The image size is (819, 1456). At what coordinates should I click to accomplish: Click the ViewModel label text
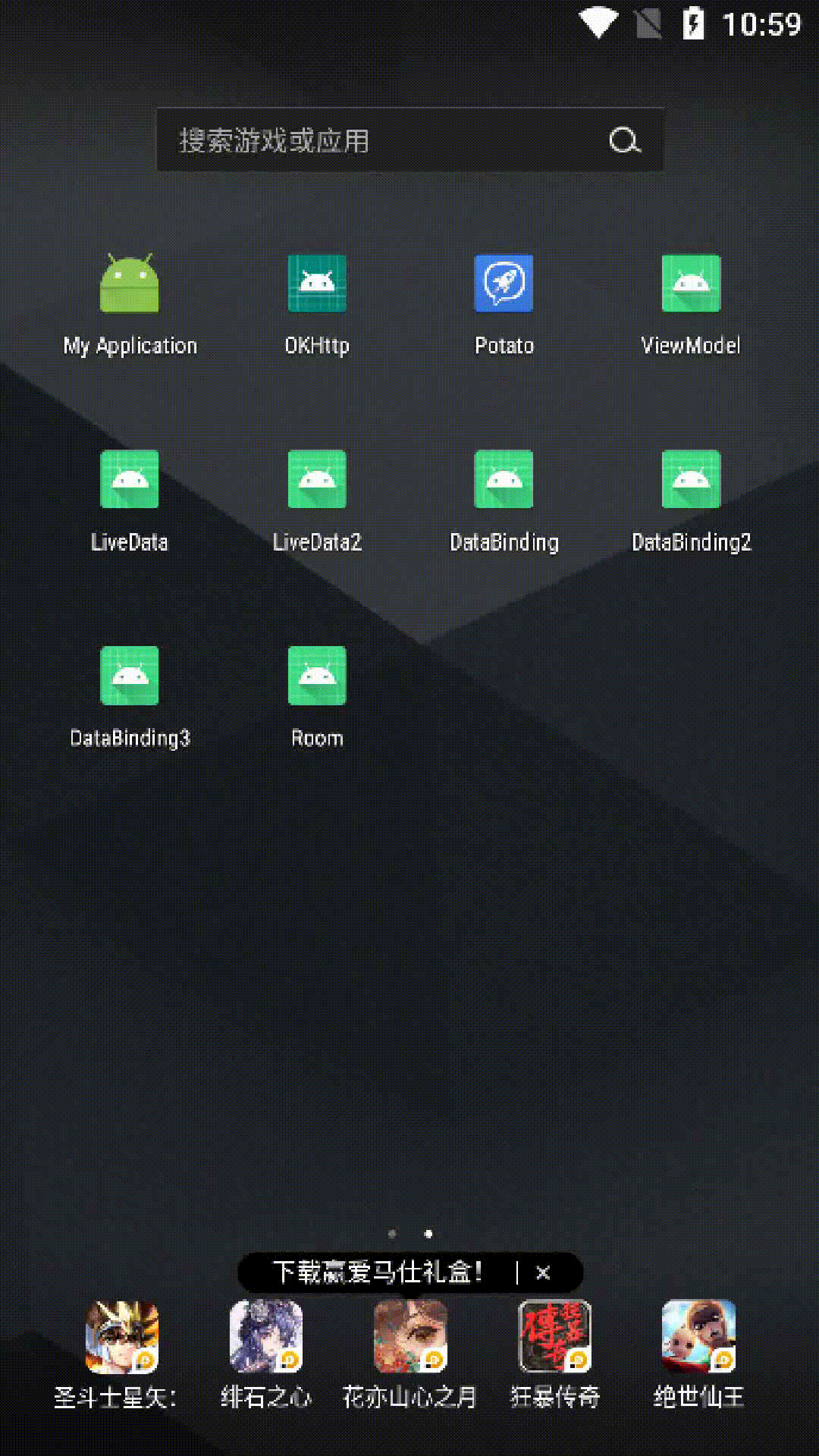(691, 346)
